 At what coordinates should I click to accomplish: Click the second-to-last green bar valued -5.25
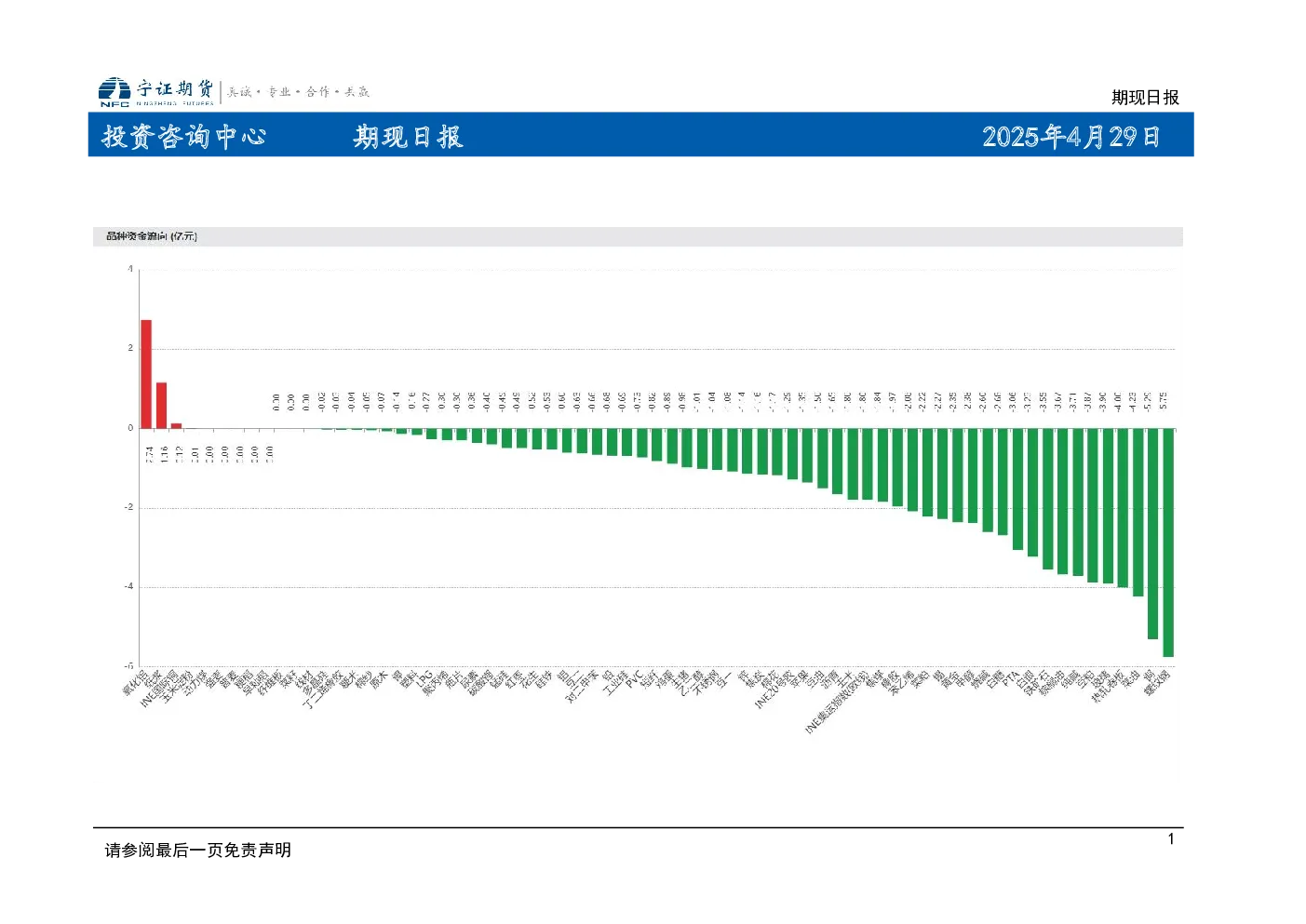click(1153, 533)
